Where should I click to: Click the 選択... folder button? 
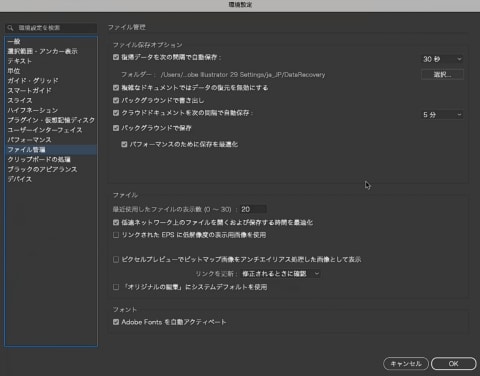442,75
